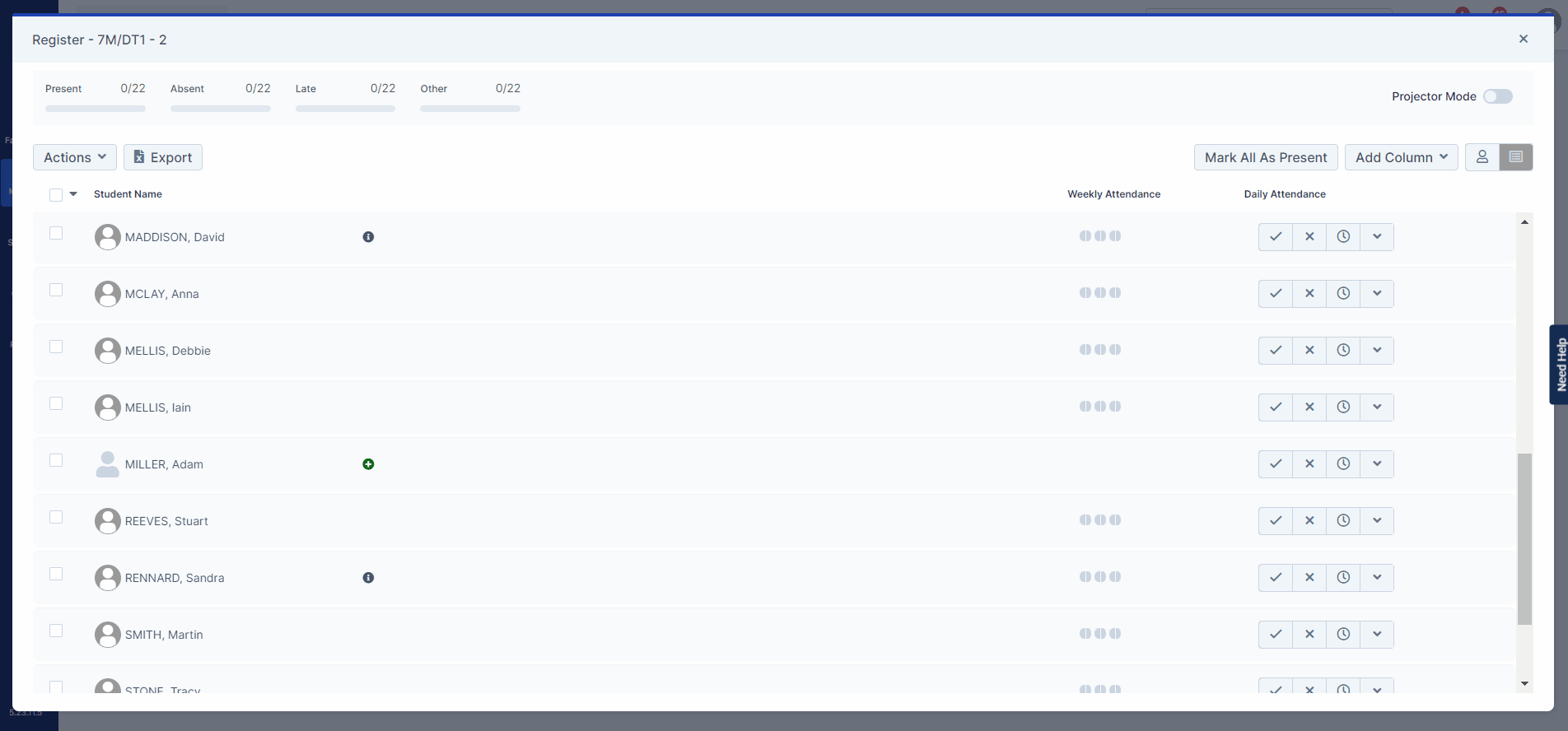1568x731 pixels.
Task: Select SMITH, Martin row checkbox
Action: [x=56, y=631]
